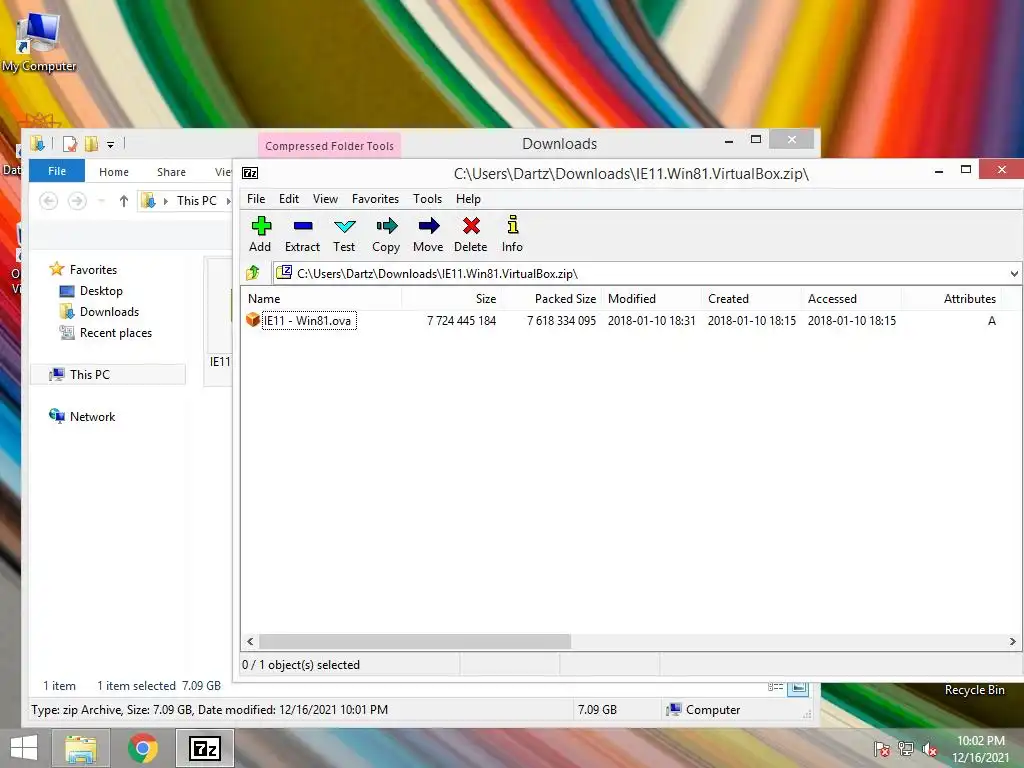The image size is (1024, 768).
Task: Select Favorites in the navigation pane
Action: [x=93, y=270]
